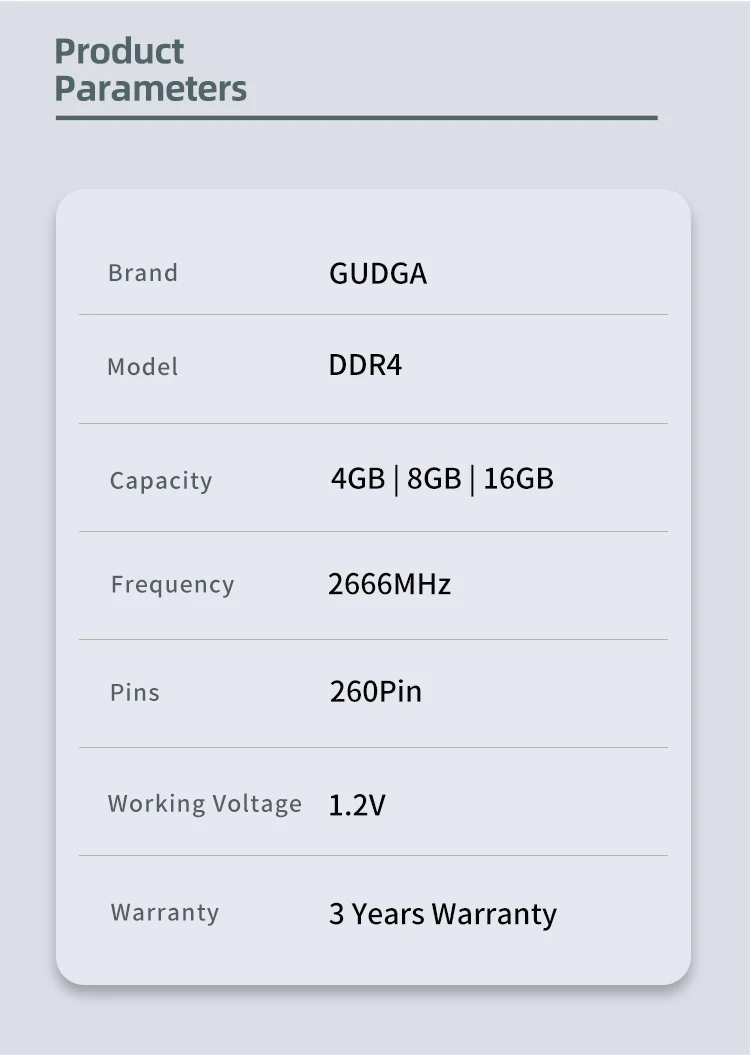Select the Model label
750x1055 pixels.
click(x=143, y=367)
